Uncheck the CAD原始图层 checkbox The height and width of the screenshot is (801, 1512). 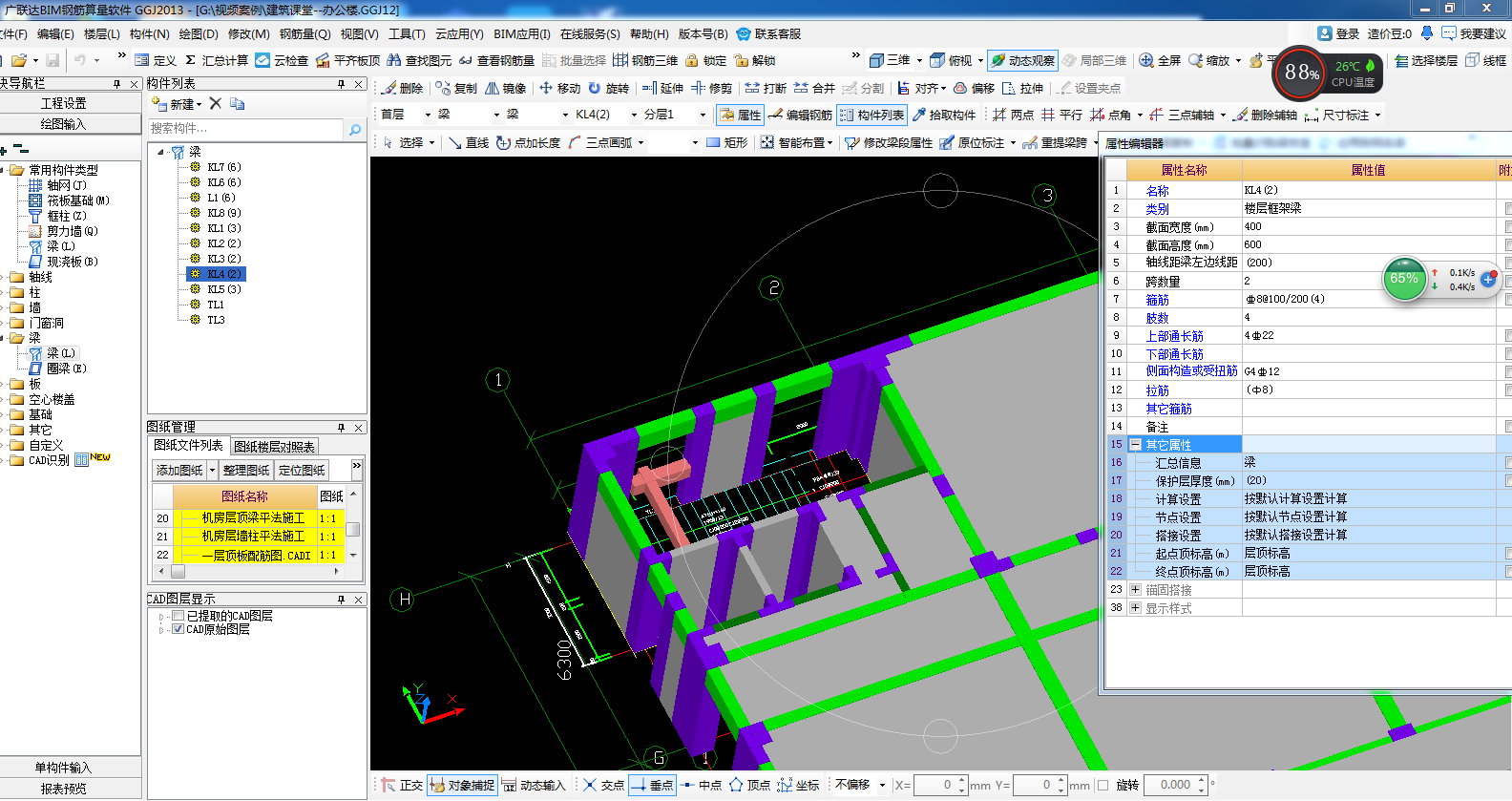(178, 629)
